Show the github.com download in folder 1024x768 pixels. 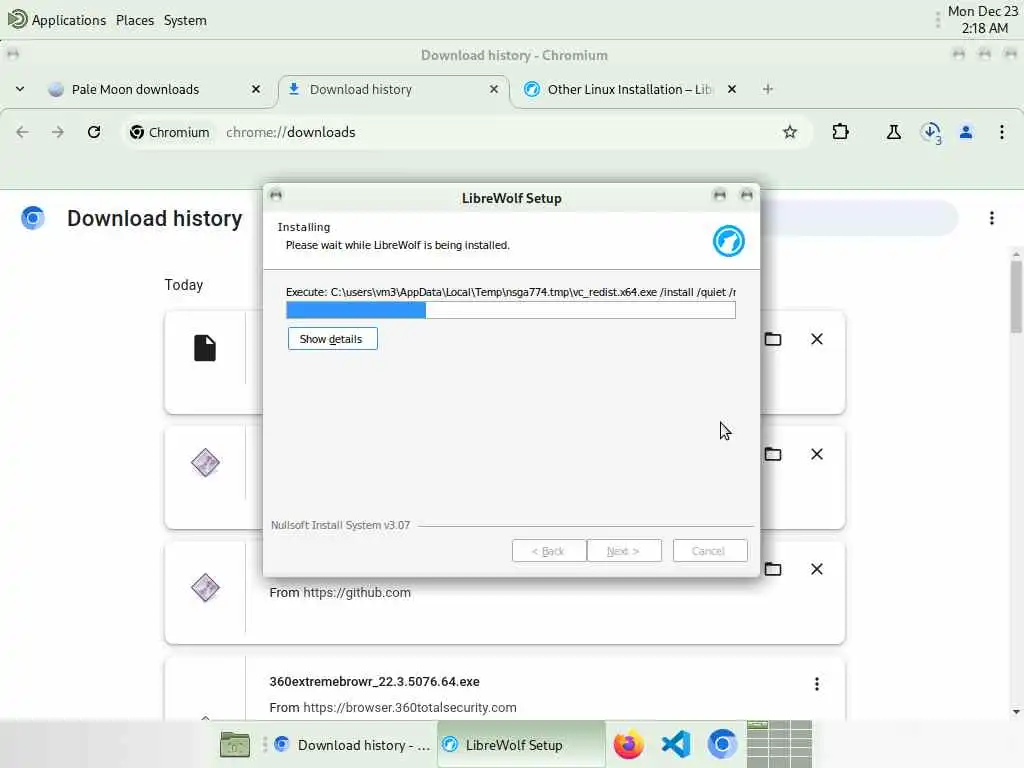click(773, 569)
